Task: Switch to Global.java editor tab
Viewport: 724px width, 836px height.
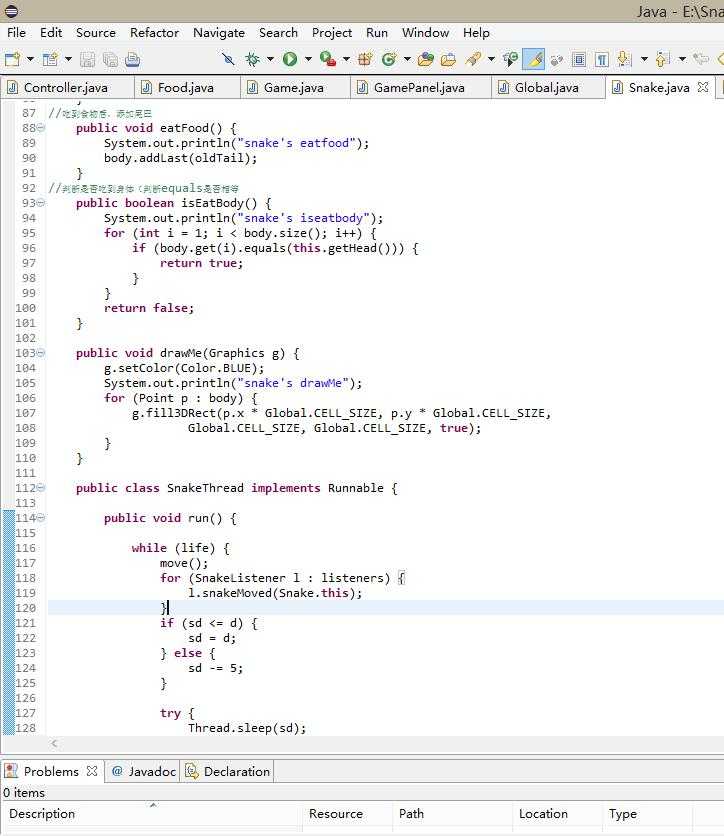Action: tap(547, 87)
